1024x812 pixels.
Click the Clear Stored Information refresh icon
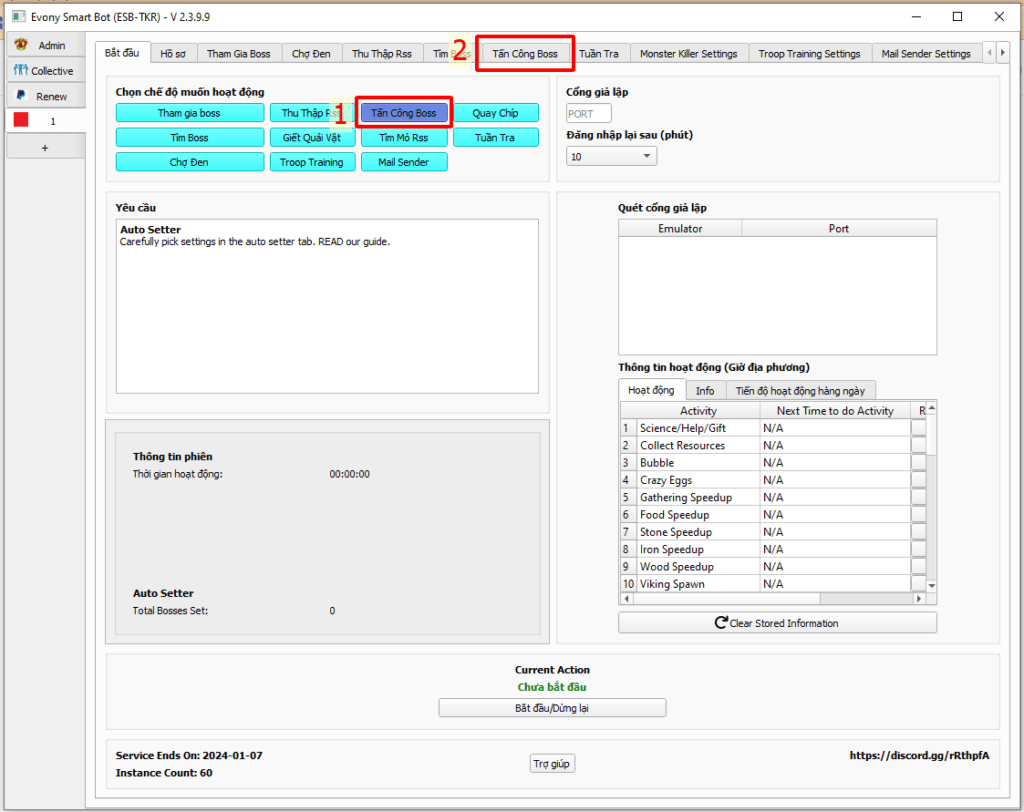pyautogui.click(x=720, y=623)
